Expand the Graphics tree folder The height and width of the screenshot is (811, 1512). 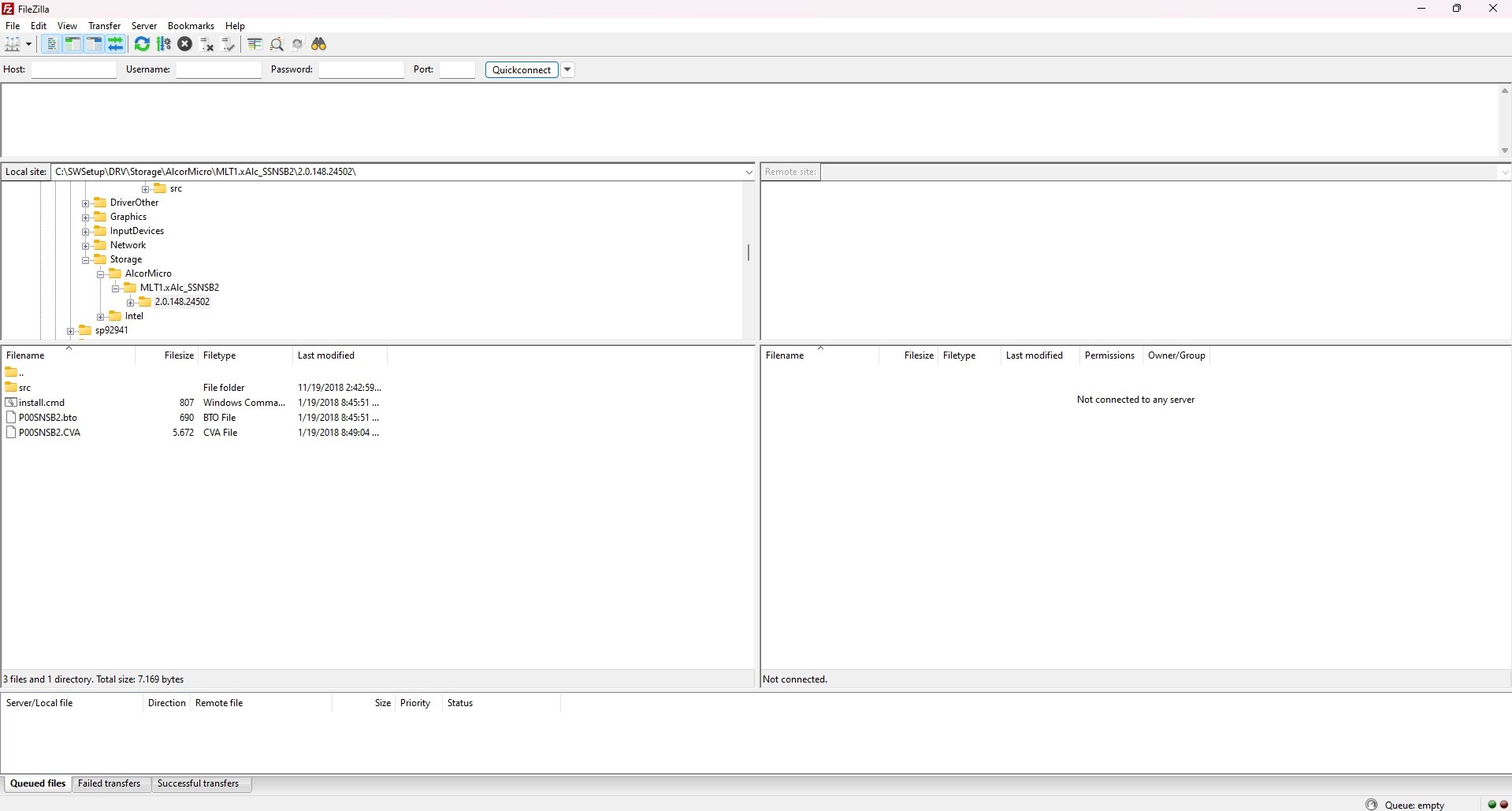(x=86, y=218)
